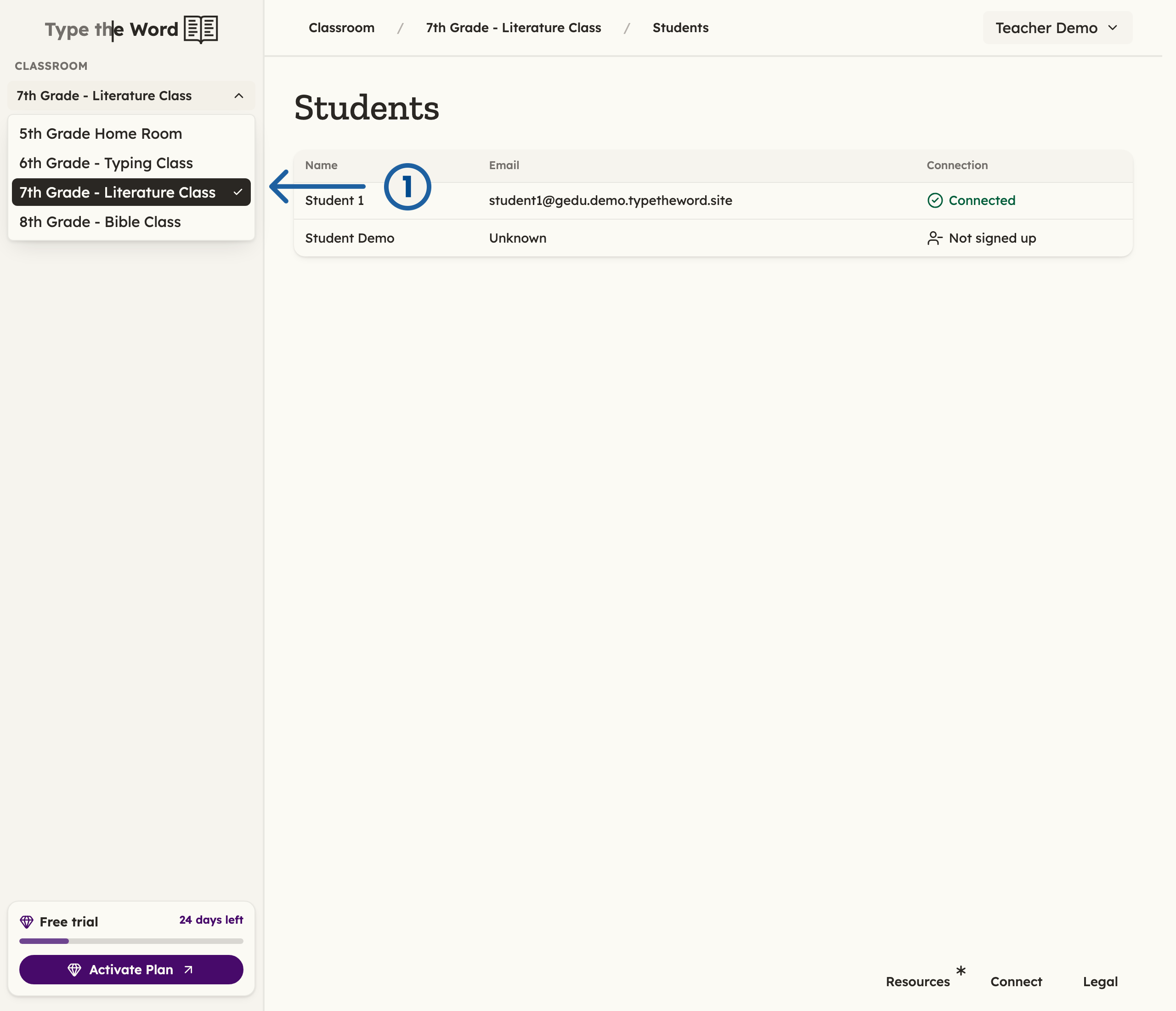This screenshot has width=1176, height=1011.
Task: Click the Students page heading
Action: [367, 108]
